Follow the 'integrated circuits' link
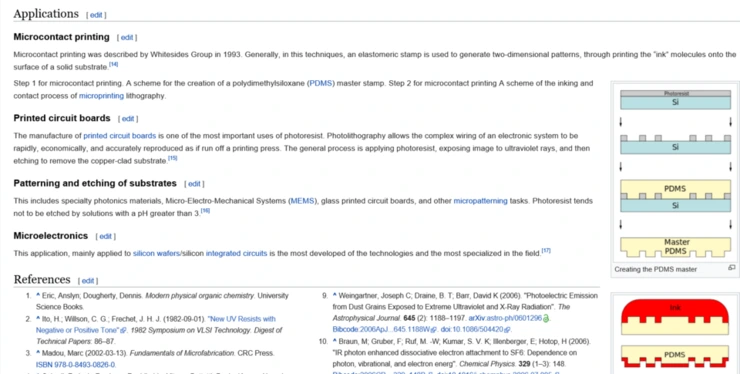740x374 pixels. pos(236,253)
